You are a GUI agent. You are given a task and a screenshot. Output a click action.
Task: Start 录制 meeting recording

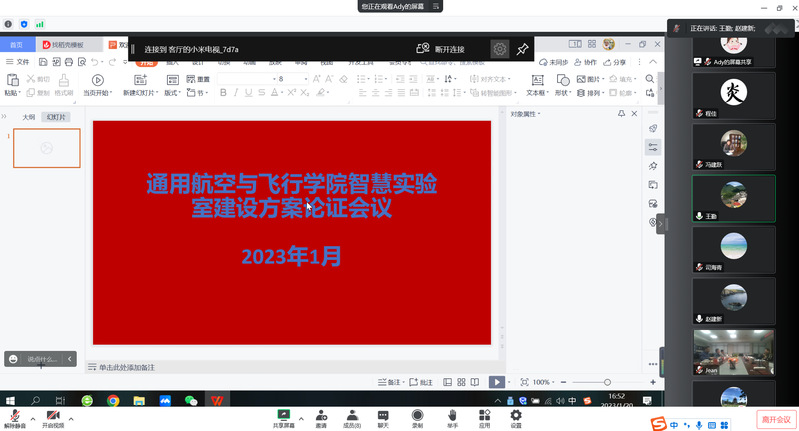pos(416,416)
